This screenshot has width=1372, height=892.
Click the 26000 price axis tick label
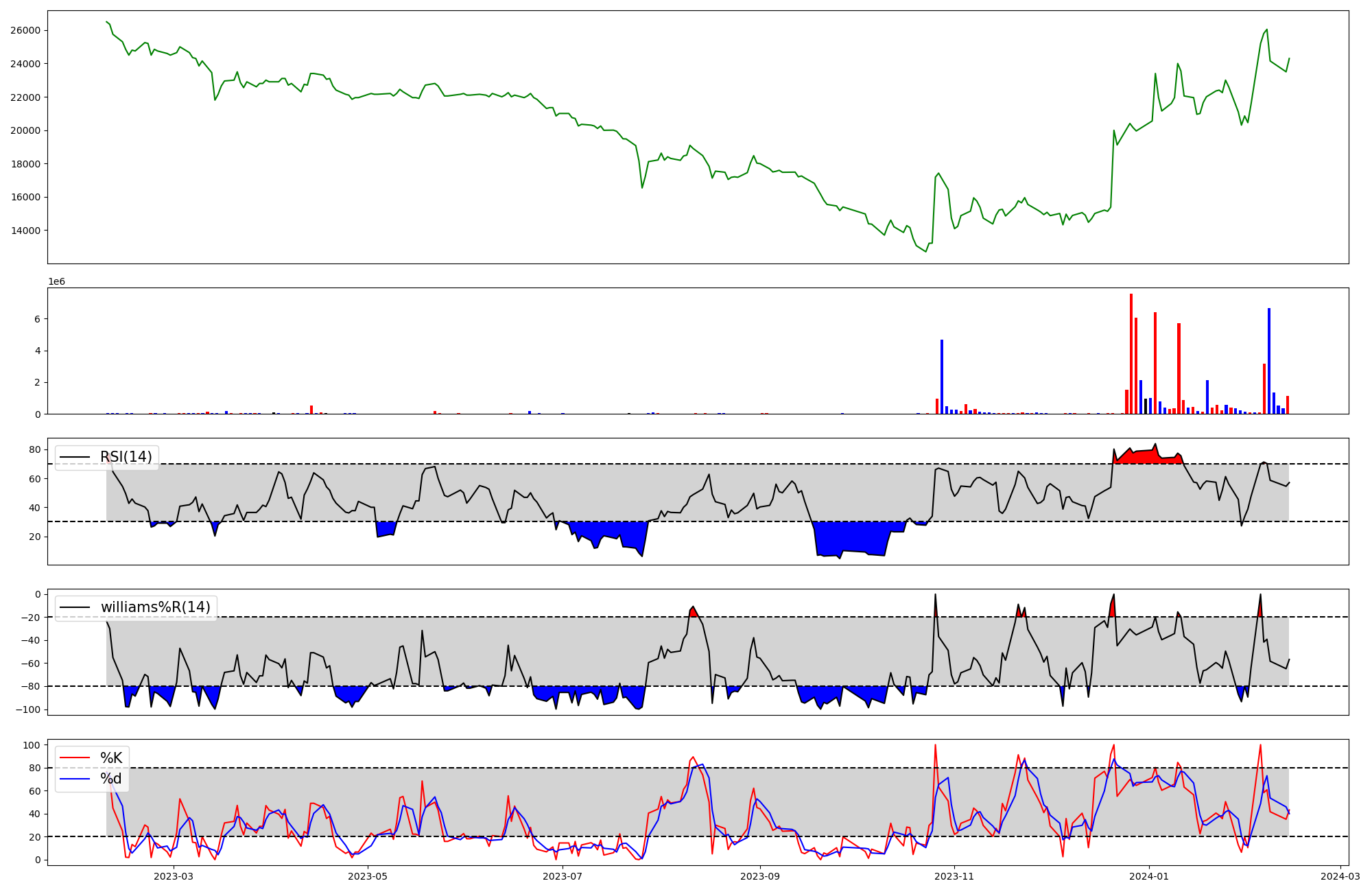click(x=25, y=31)
